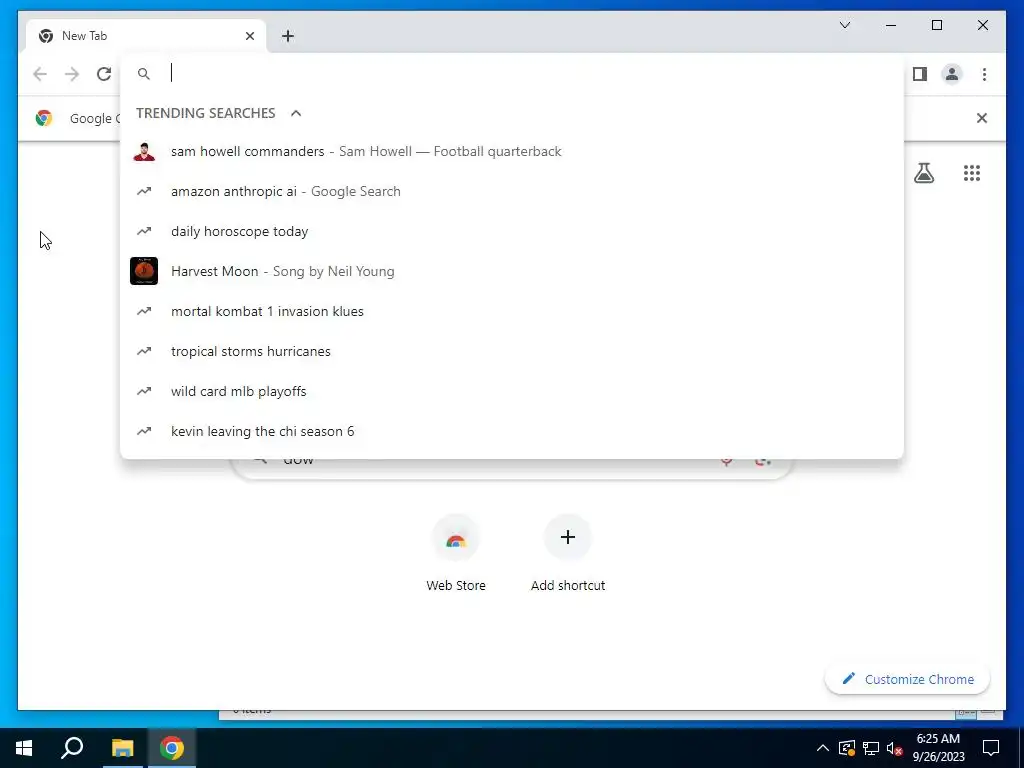Collapse the Trending Searches section

(x=296, y=113)
